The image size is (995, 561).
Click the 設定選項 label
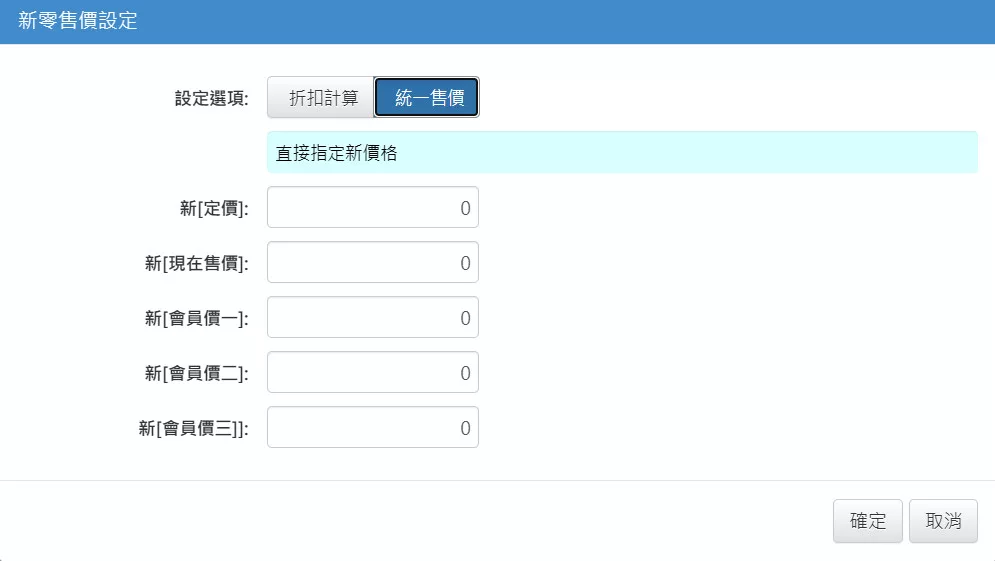(x=212, y=99)
